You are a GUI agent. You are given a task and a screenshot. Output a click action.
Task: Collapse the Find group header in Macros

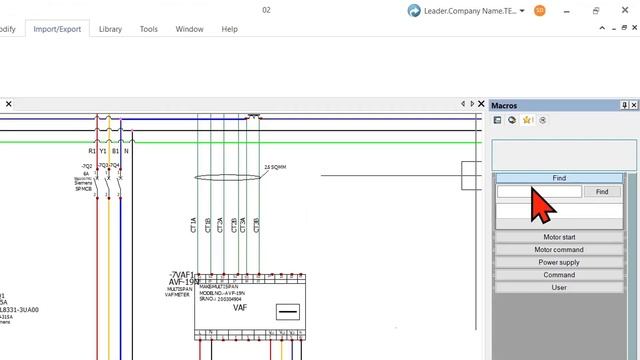559,178
